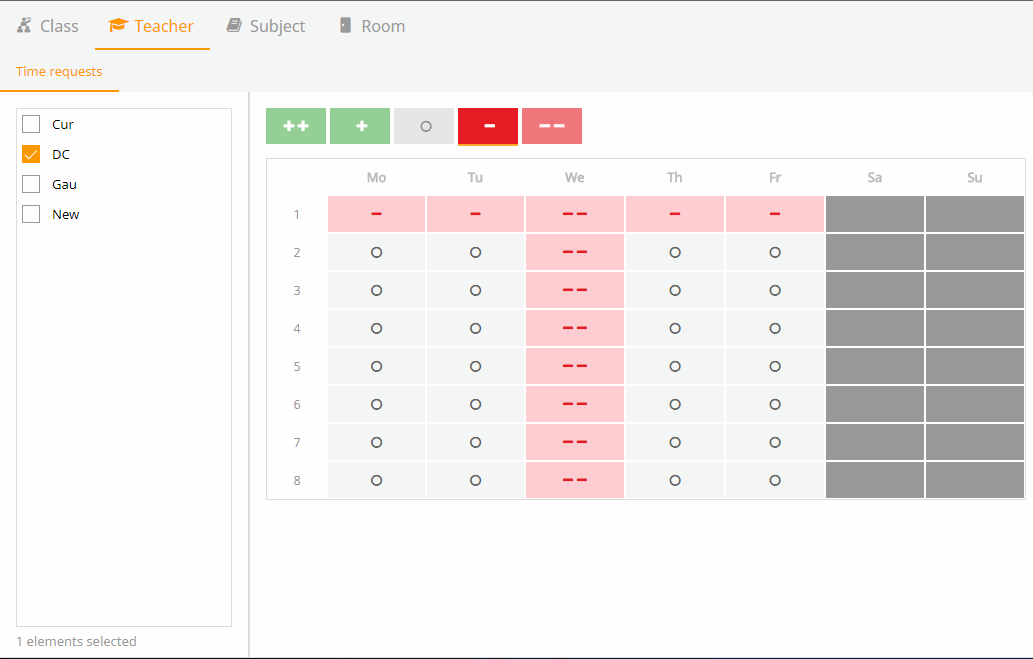Click the Subject book icon
The width and height of the screenshot is (1033, 659).
234,26
